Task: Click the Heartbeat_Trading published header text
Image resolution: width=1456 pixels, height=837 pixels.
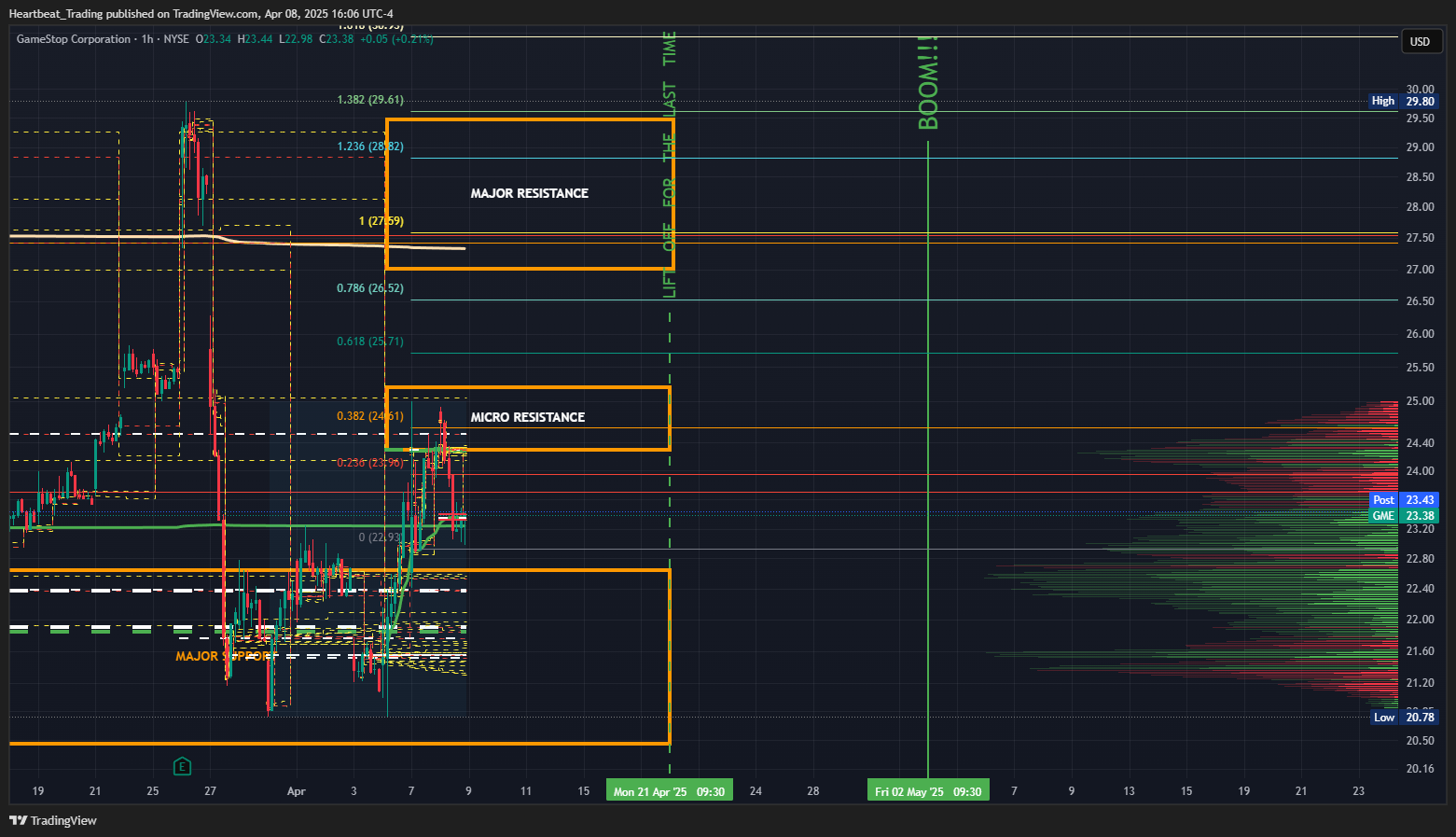Action: coord(201,13)
